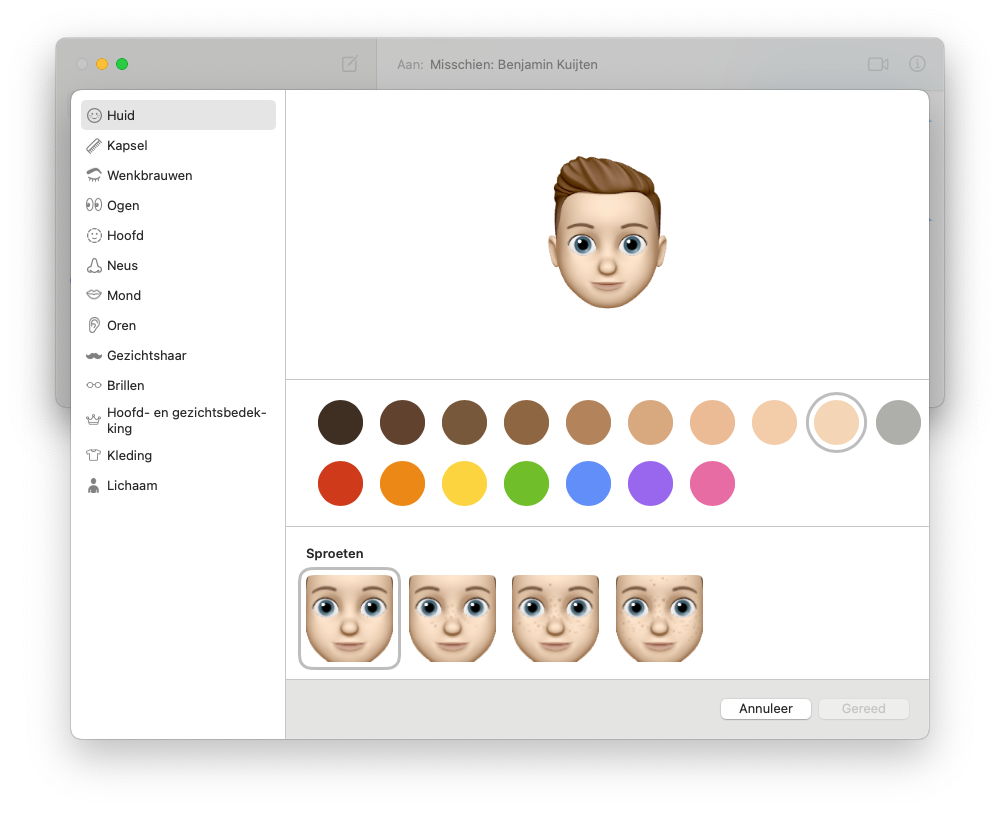The height and width of the screenshot is (813, 1000).
Task: Choose the Ogen eyes icon
Action: click(x=94, y=205)
